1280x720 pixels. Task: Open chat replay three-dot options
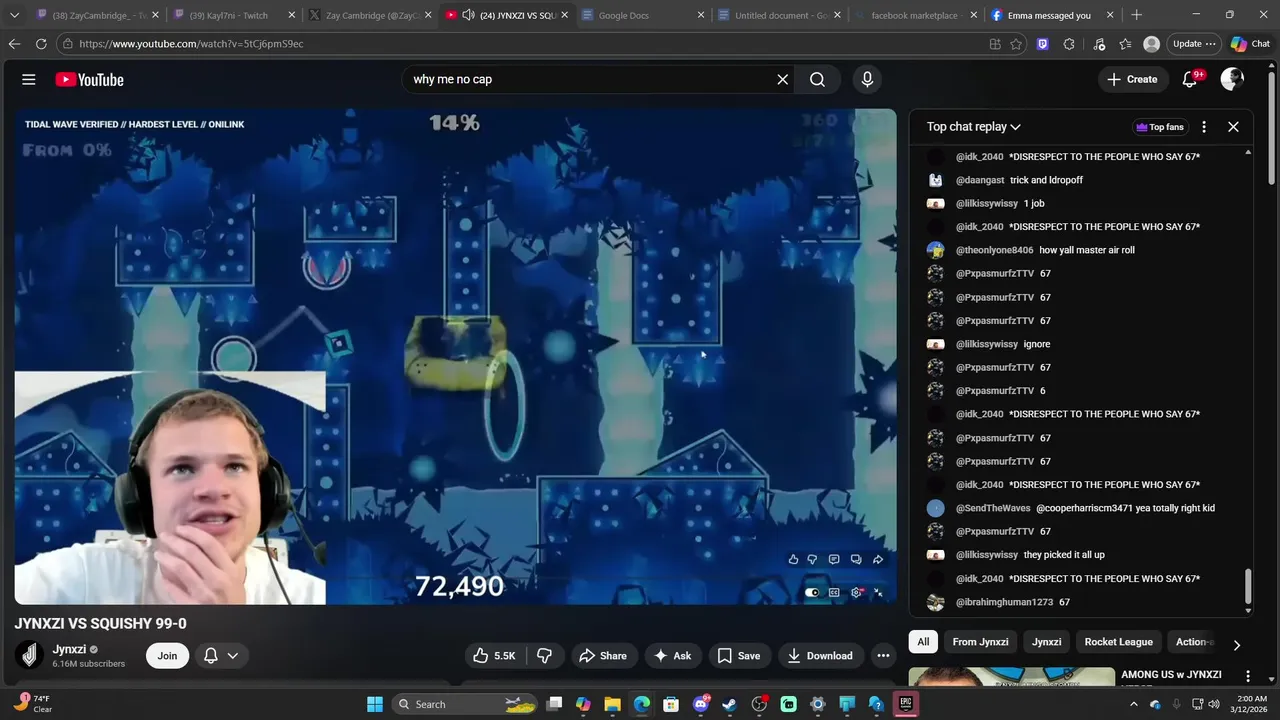click(x=1204, y=127)
